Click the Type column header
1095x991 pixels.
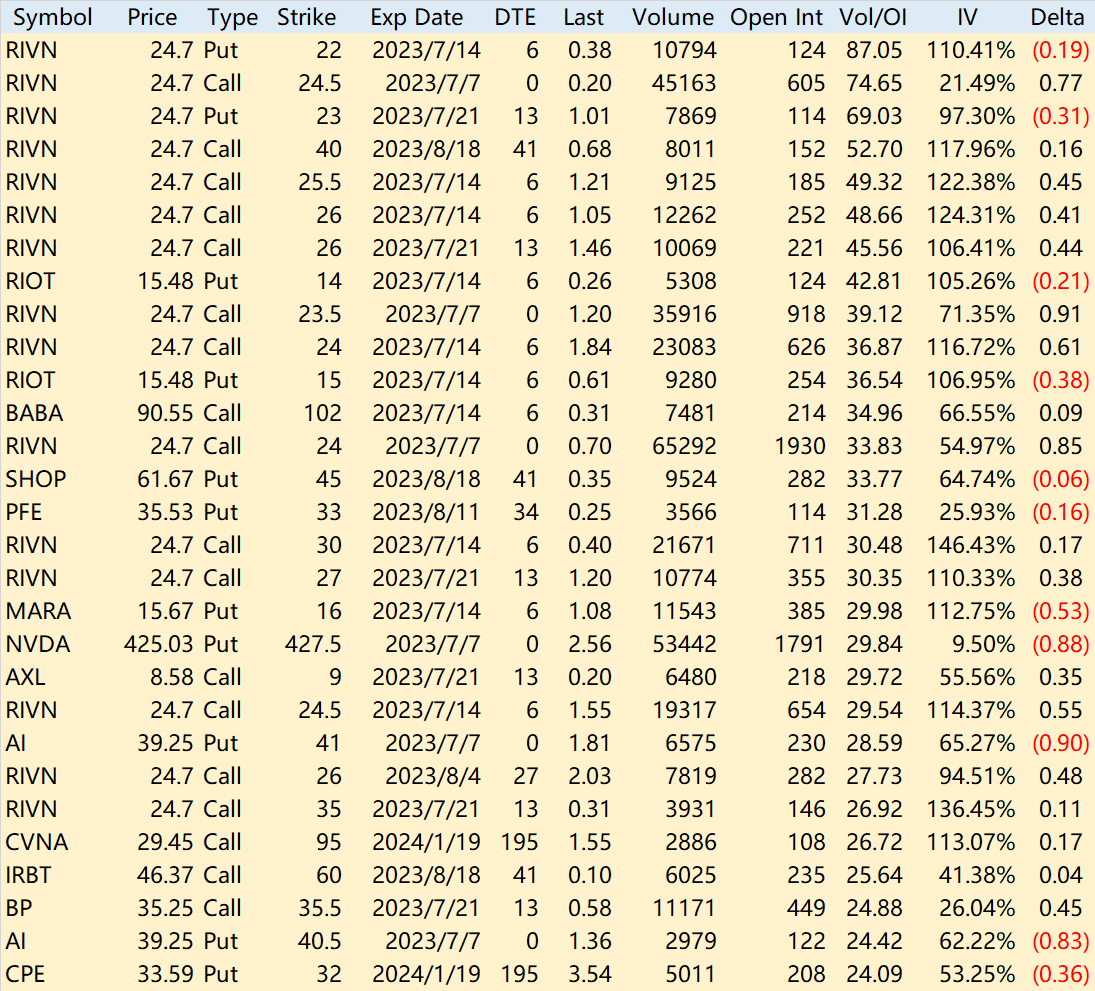coord(233,17)
